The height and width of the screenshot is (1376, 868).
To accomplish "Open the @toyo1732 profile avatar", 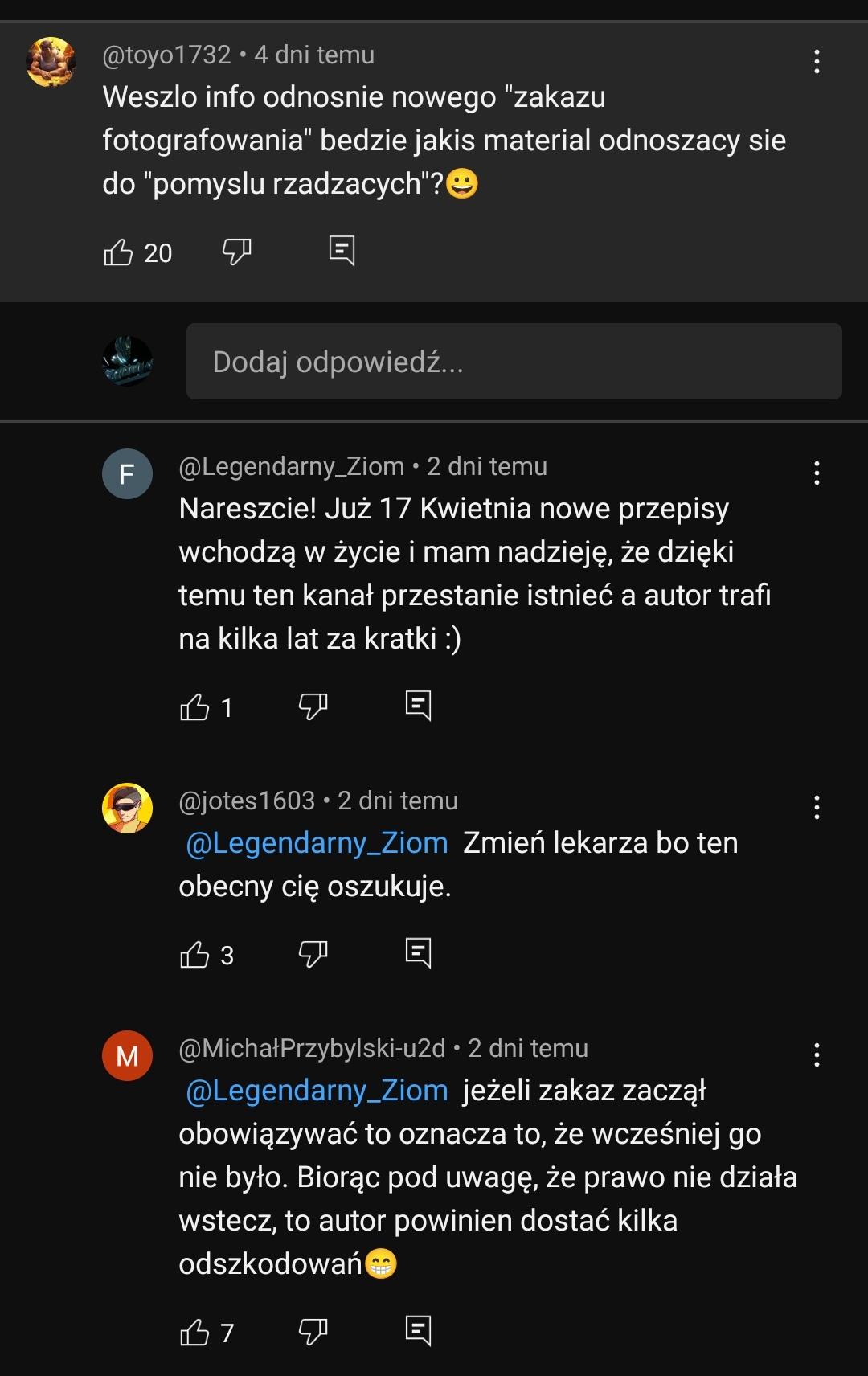I will (x=51, y=62).
